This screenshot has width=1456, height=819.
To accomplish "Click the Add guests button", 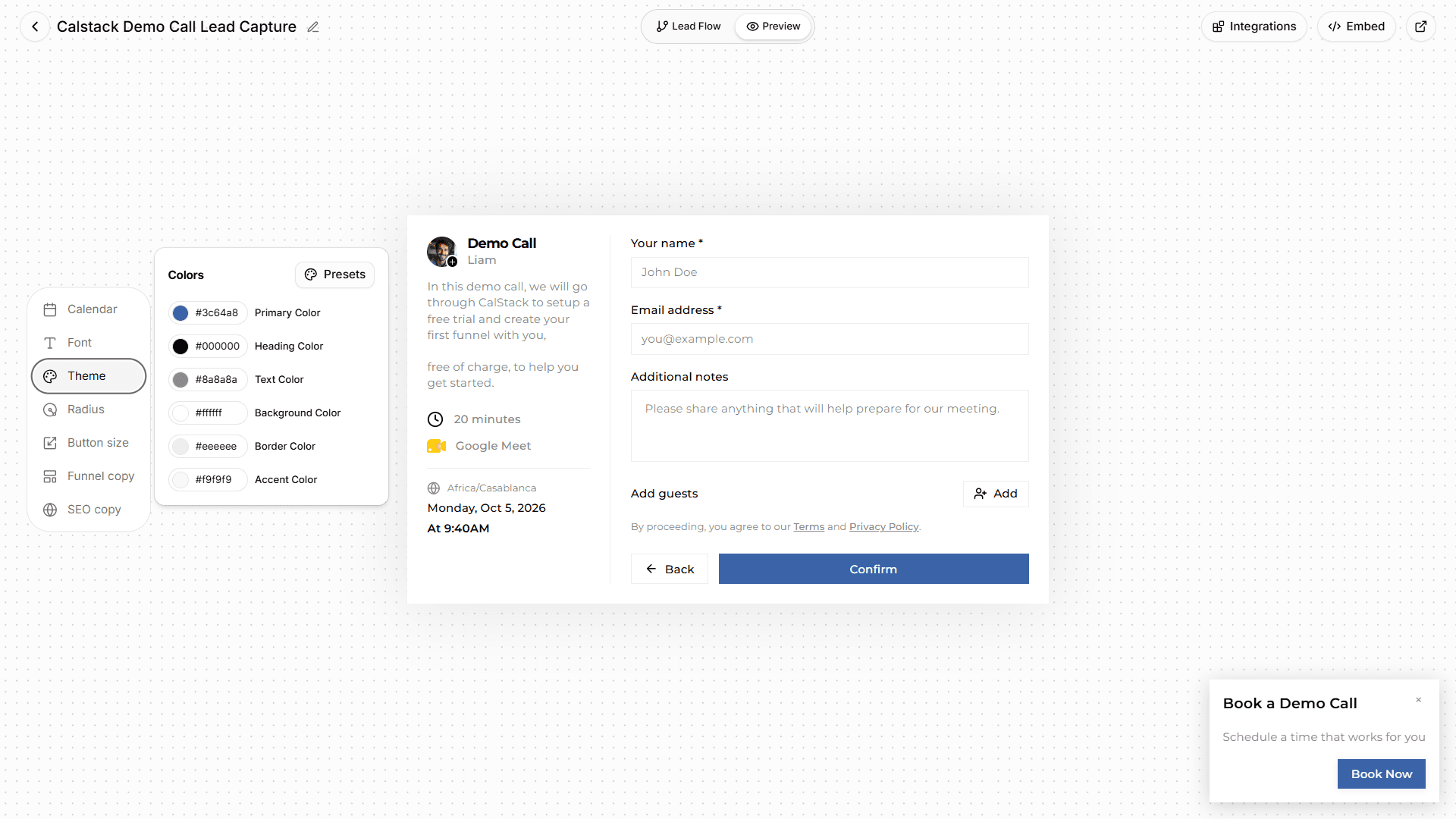I will [996, 494].
